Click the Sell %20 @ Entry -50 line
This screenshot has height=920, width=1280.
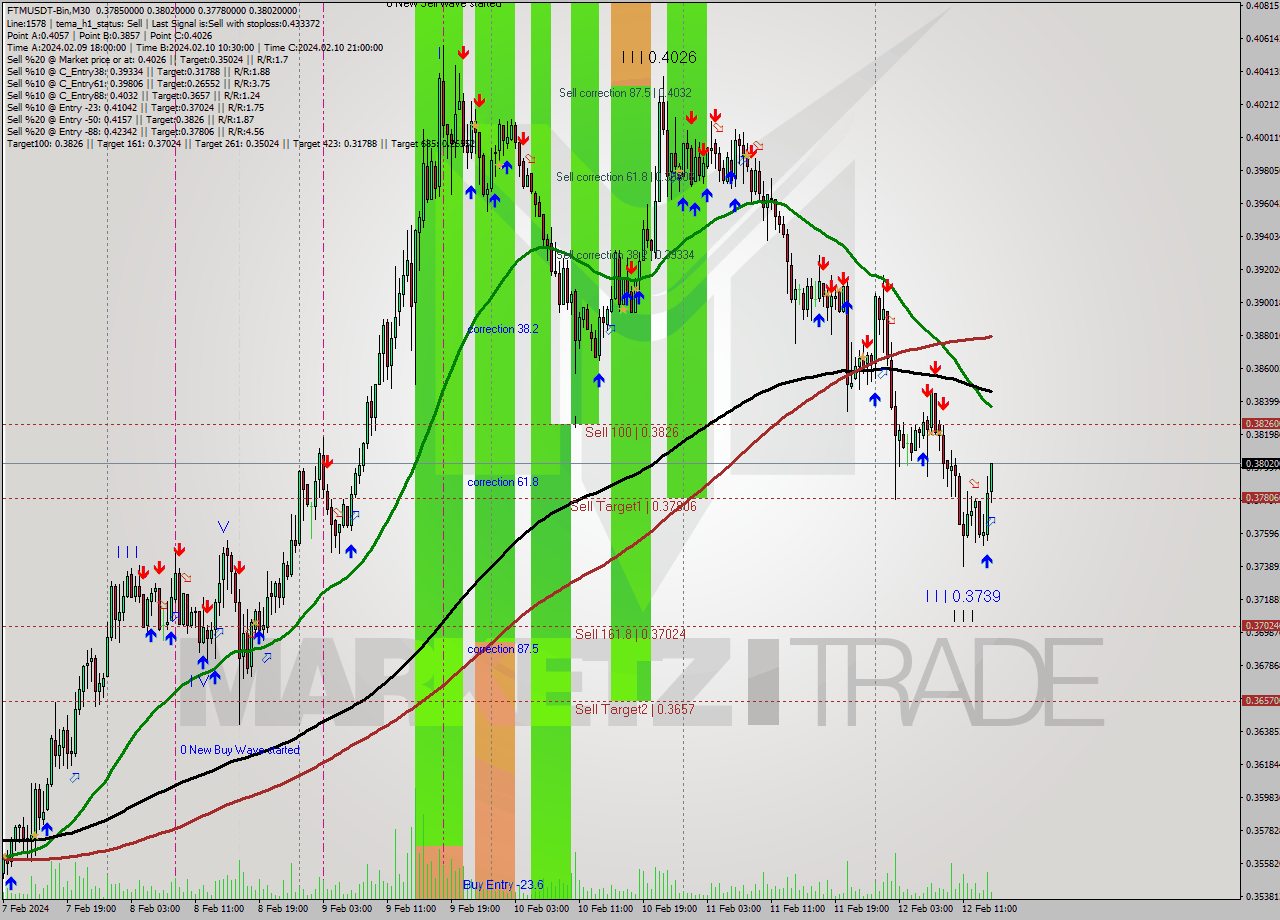(x=129, y=119)
